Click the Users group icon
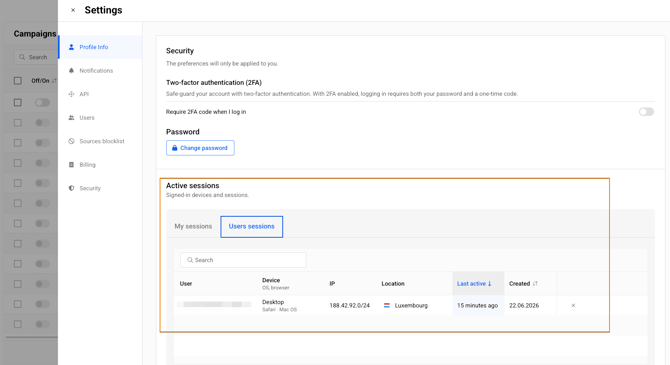 71,118
